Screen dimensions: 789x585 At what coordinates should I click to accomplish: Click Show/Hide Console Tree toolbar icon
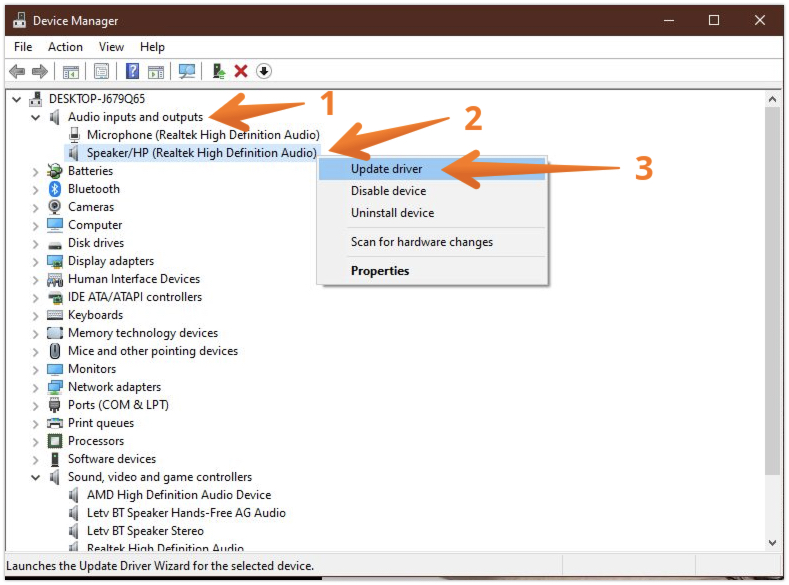[x=71, y=71]
